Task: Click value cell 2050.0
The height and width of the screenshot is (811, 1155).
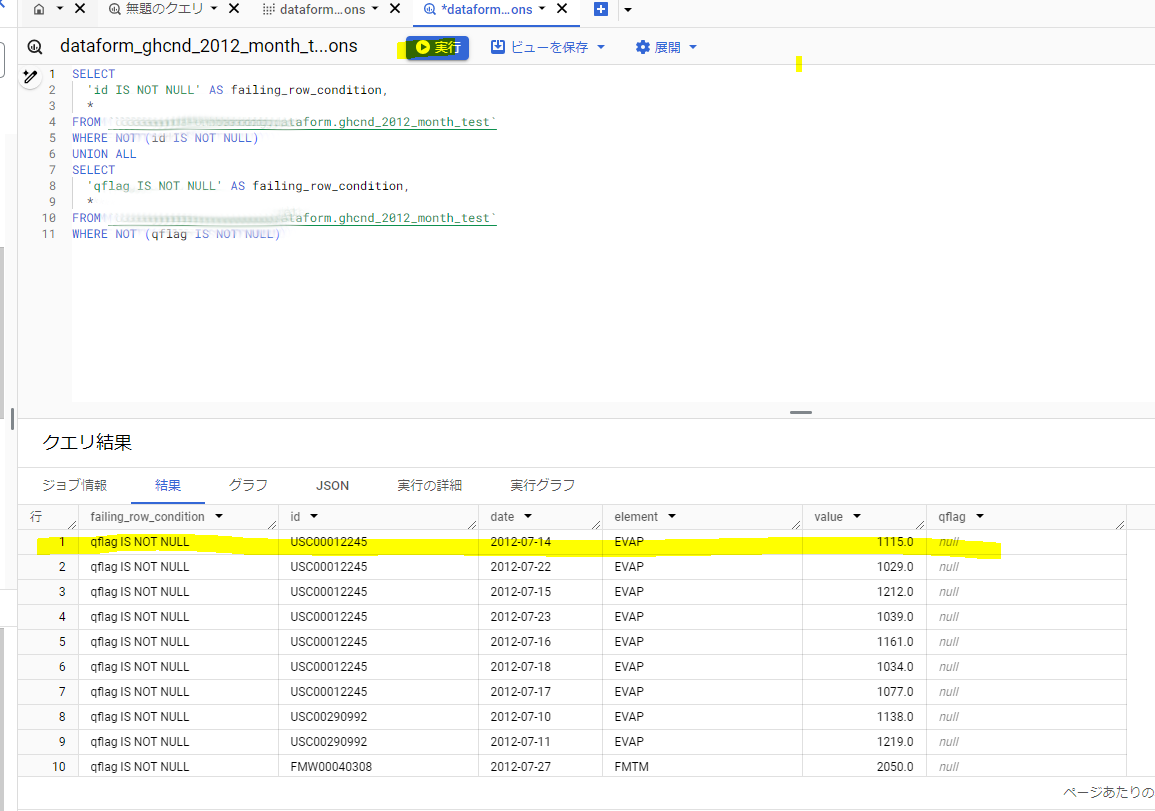Action: pyautogui.click(x=895, y=767)
